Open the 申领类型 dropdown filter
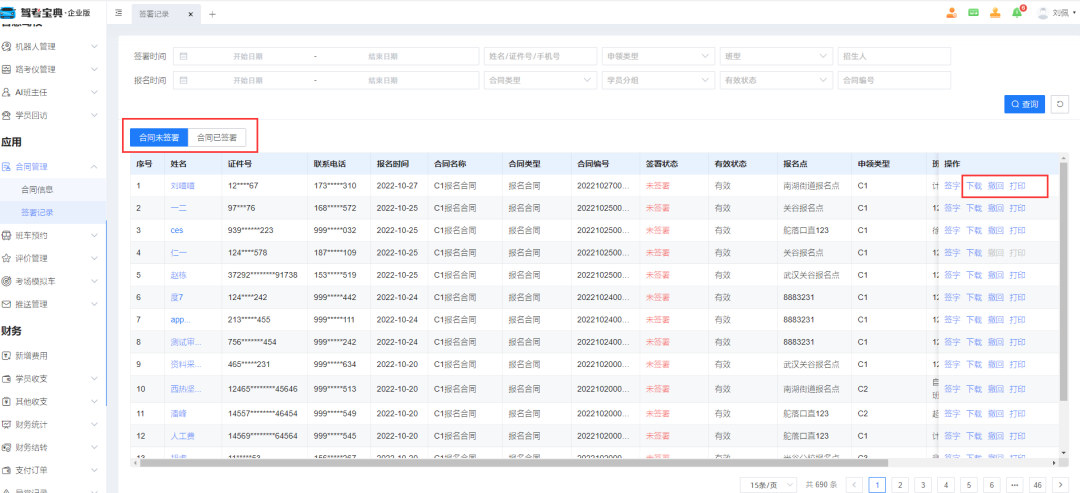1080x493 pixels. (658, 56)
